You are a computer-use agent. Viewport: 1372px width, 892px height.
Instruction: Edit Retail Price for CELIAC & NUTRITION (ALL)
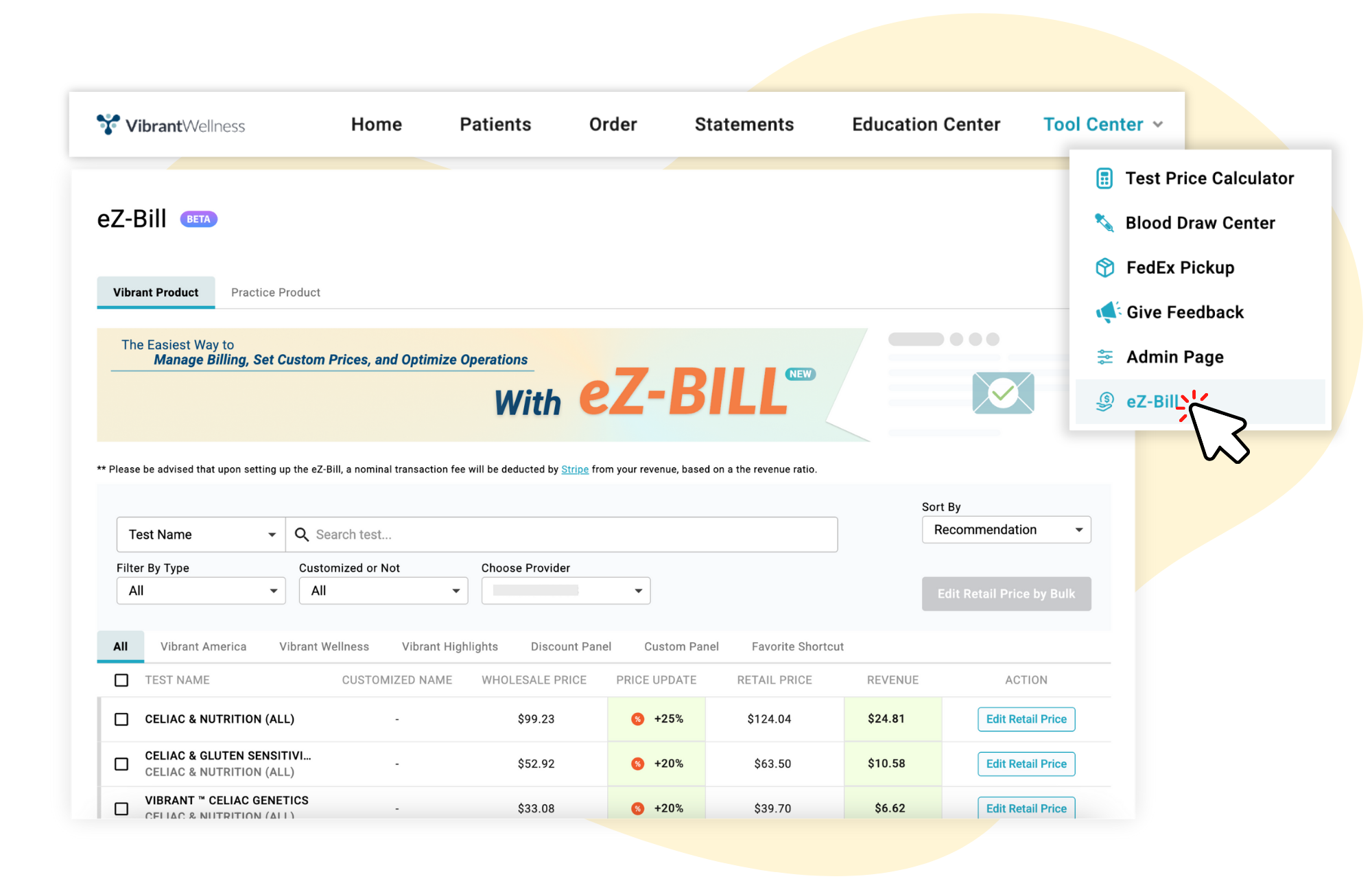(x=1026, y=719)
